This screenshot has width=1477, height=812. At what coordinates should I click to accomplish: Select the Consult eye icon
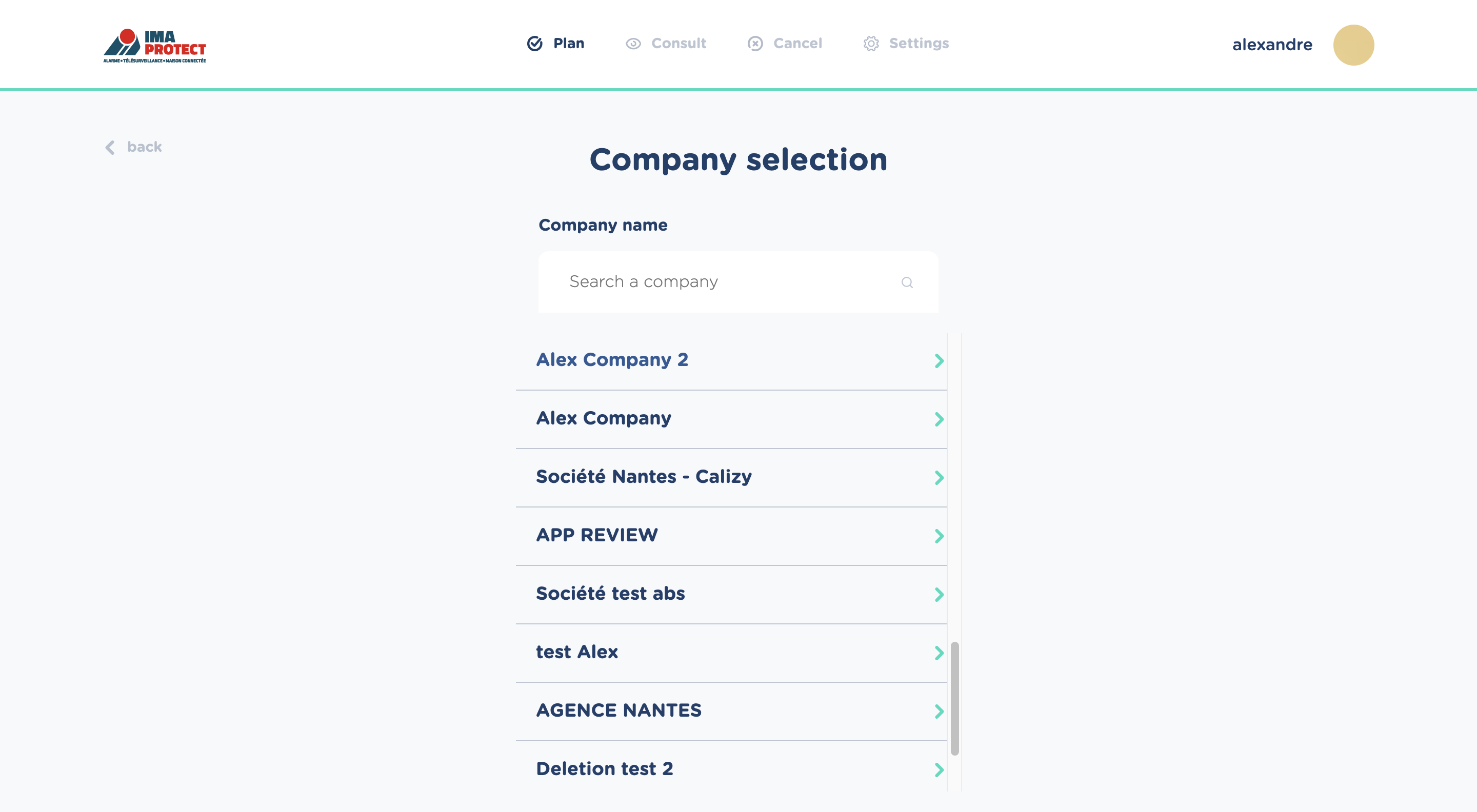pos(633,43)
